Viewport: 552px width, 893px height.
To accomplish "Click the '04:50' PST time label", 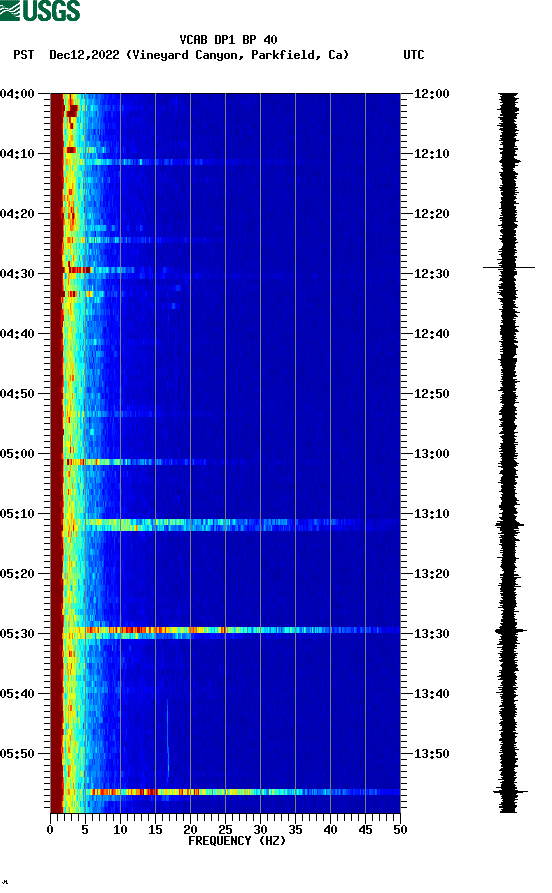I will (x=17, y=394).
